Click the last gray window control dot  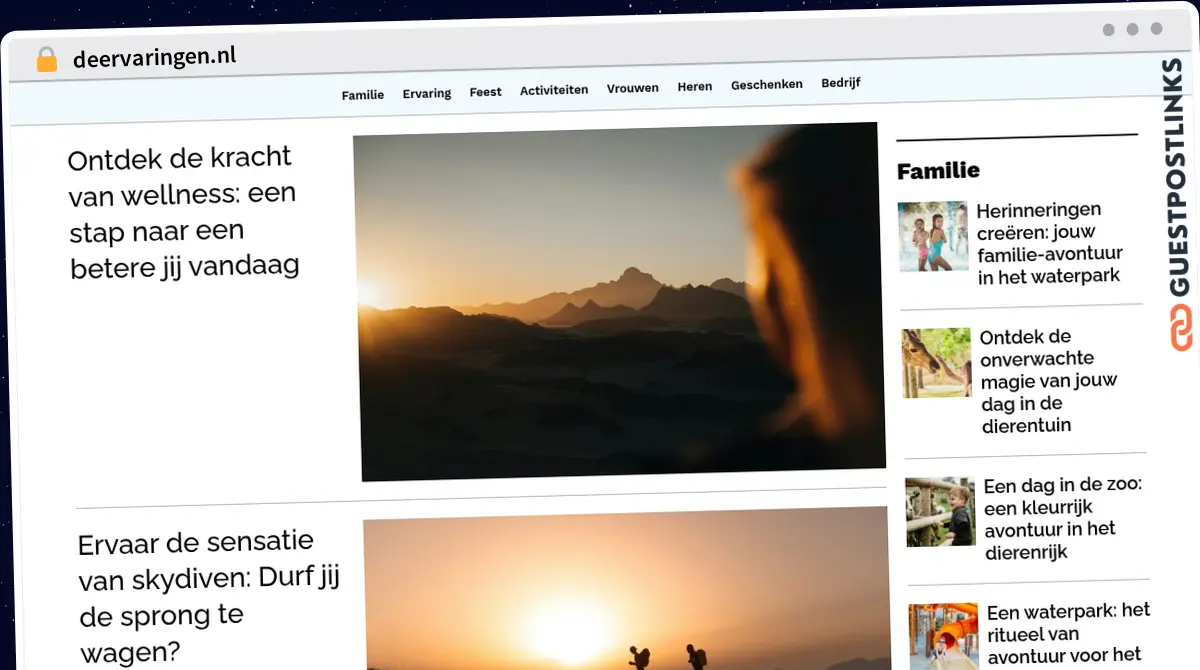(x=1157, y=29)
